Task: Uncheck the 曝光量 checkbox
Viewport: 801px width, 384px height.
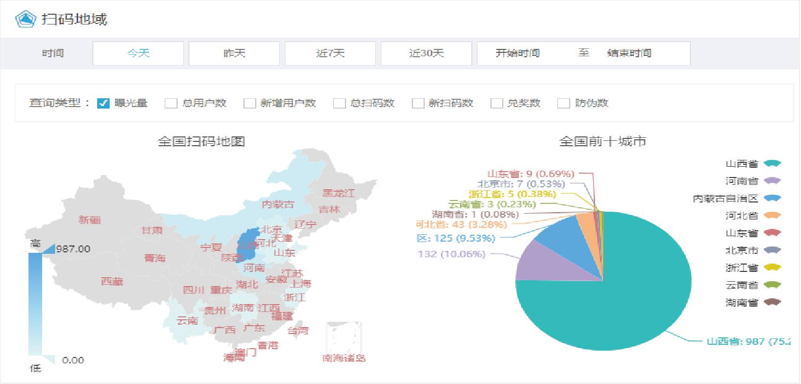Action: 103,103
